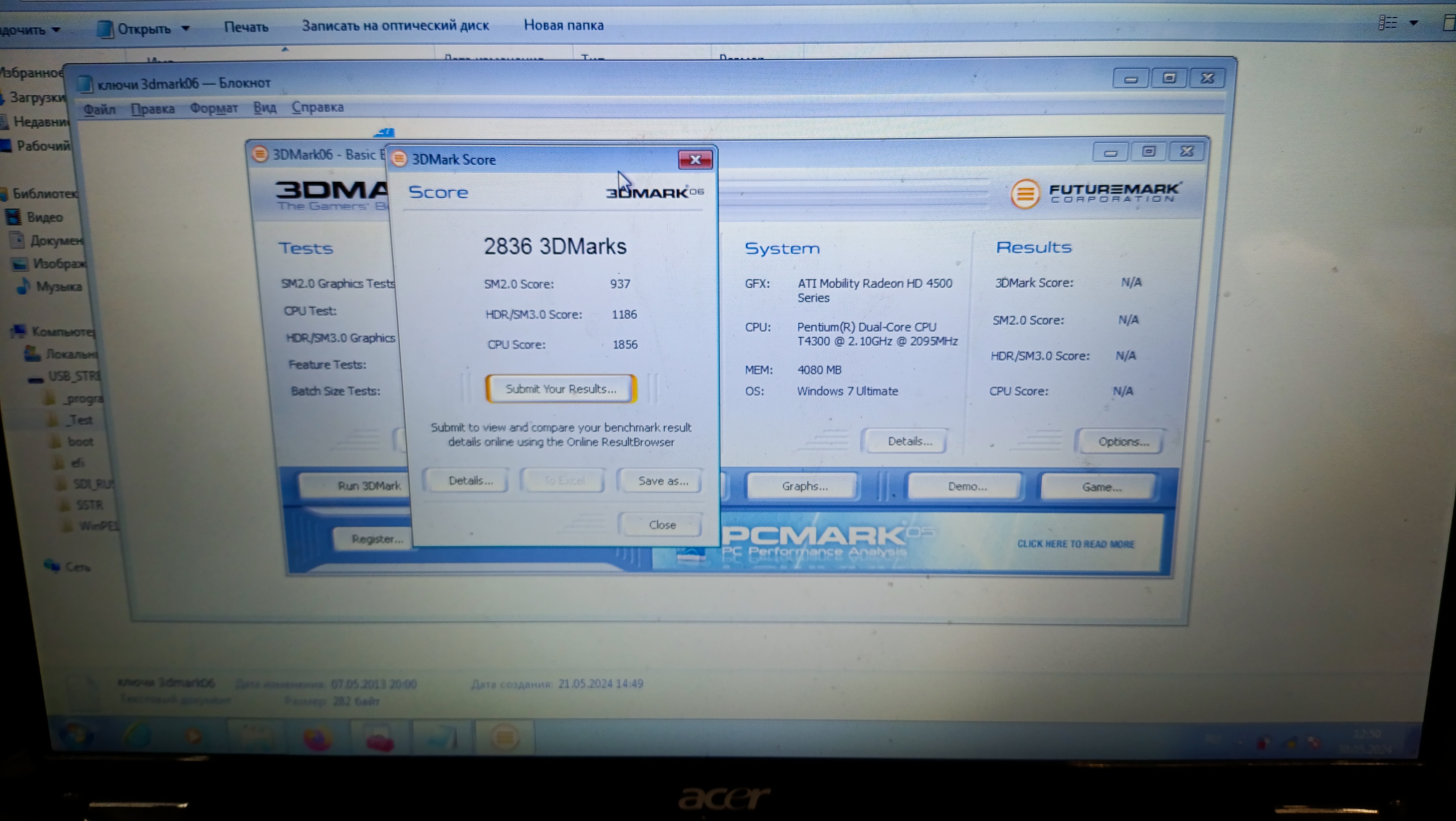Screen dimensions: 1456x821
Task: Close the 3DMark Score dialog with Close button
Action: 662,525
